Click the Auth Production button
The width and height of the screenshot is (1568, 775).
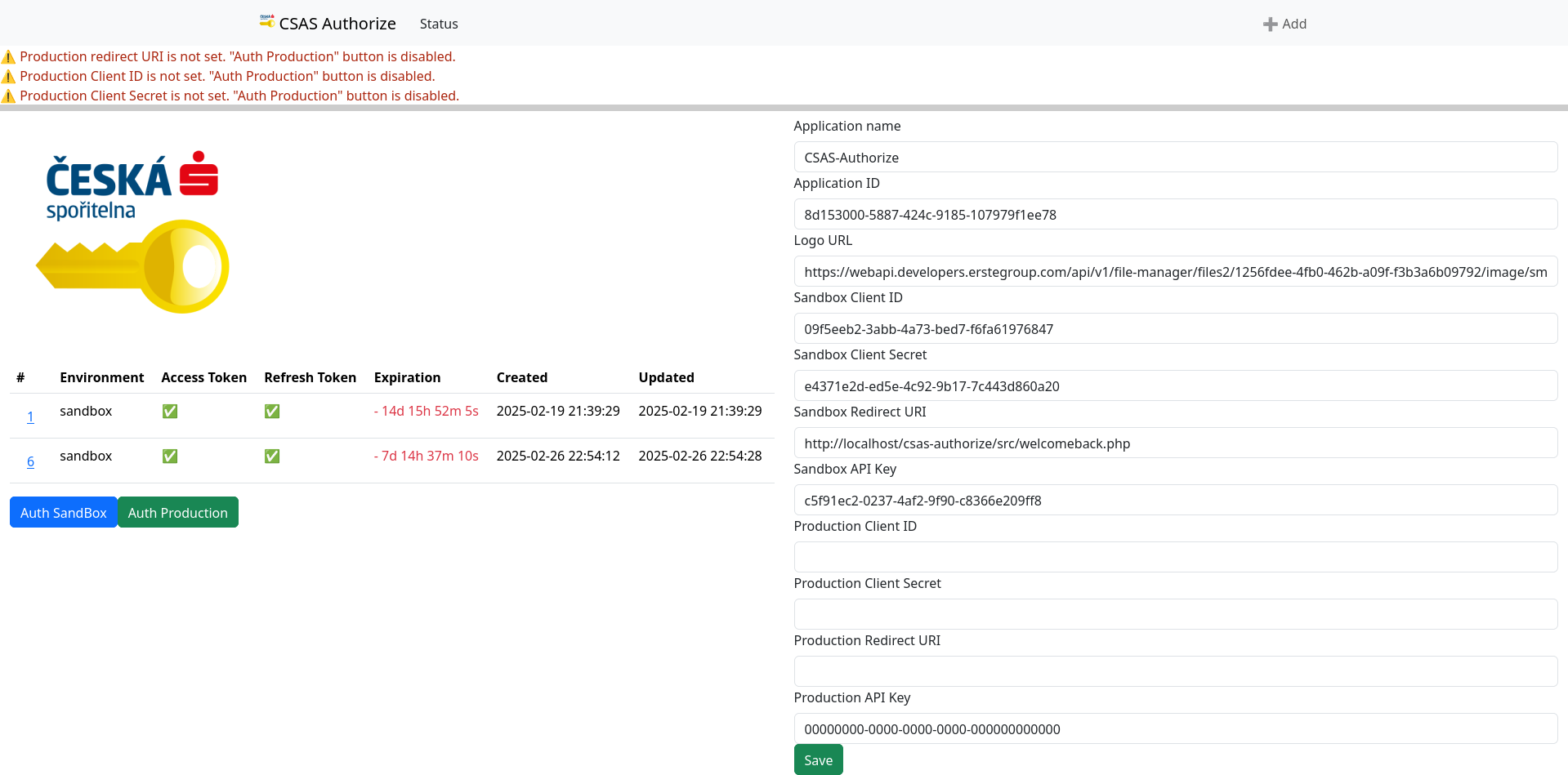pyautogui.click(x=178, y=512)
